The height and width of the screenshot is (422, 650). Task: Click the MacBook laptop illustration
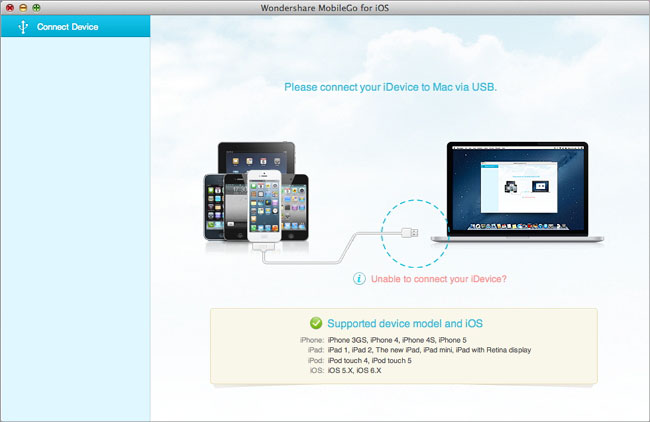tap(517, 192)
